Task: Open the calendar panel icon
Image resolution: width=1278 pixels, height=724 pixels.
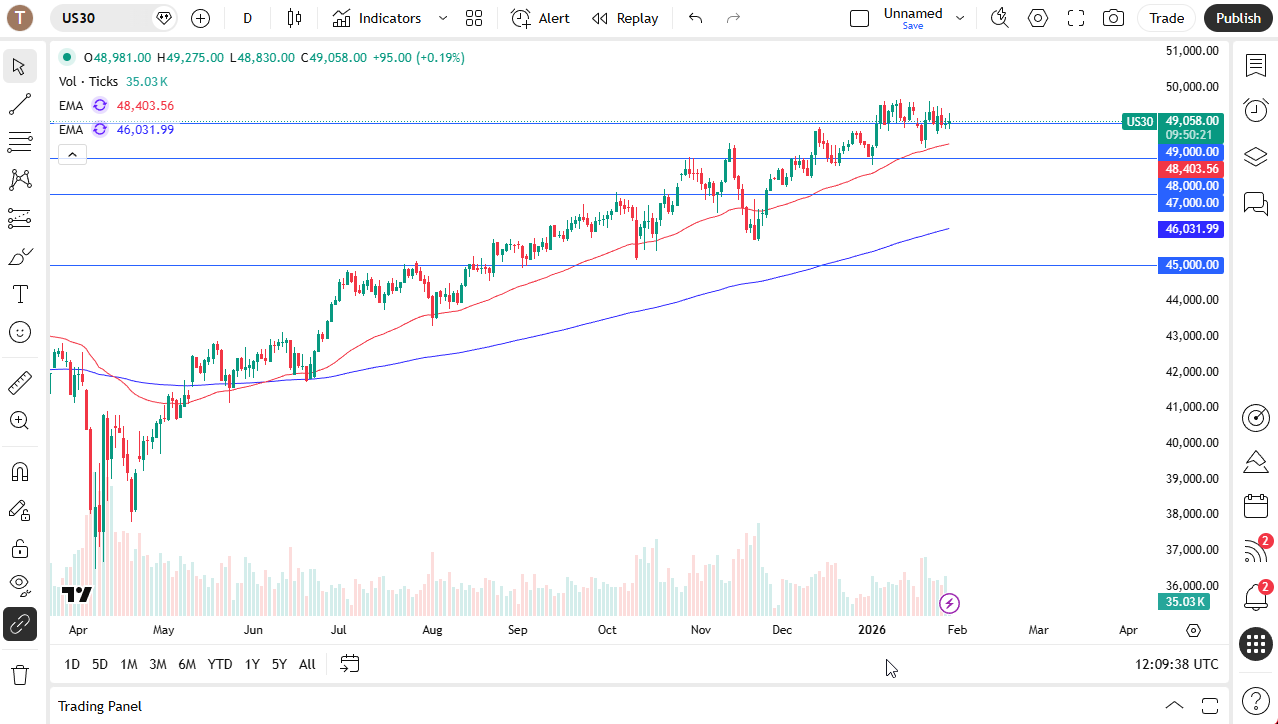Action: pyautogui.click(x=1256, y=506)
